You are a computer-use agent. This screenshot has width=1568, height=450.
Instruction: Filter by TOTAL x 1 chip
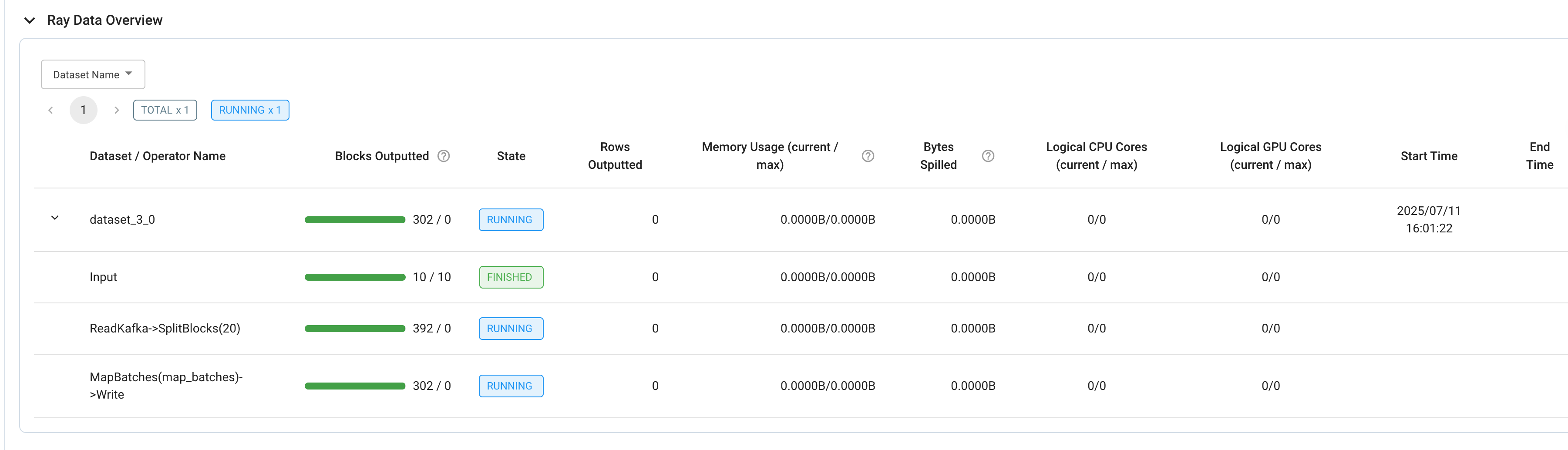click(165, 110)
